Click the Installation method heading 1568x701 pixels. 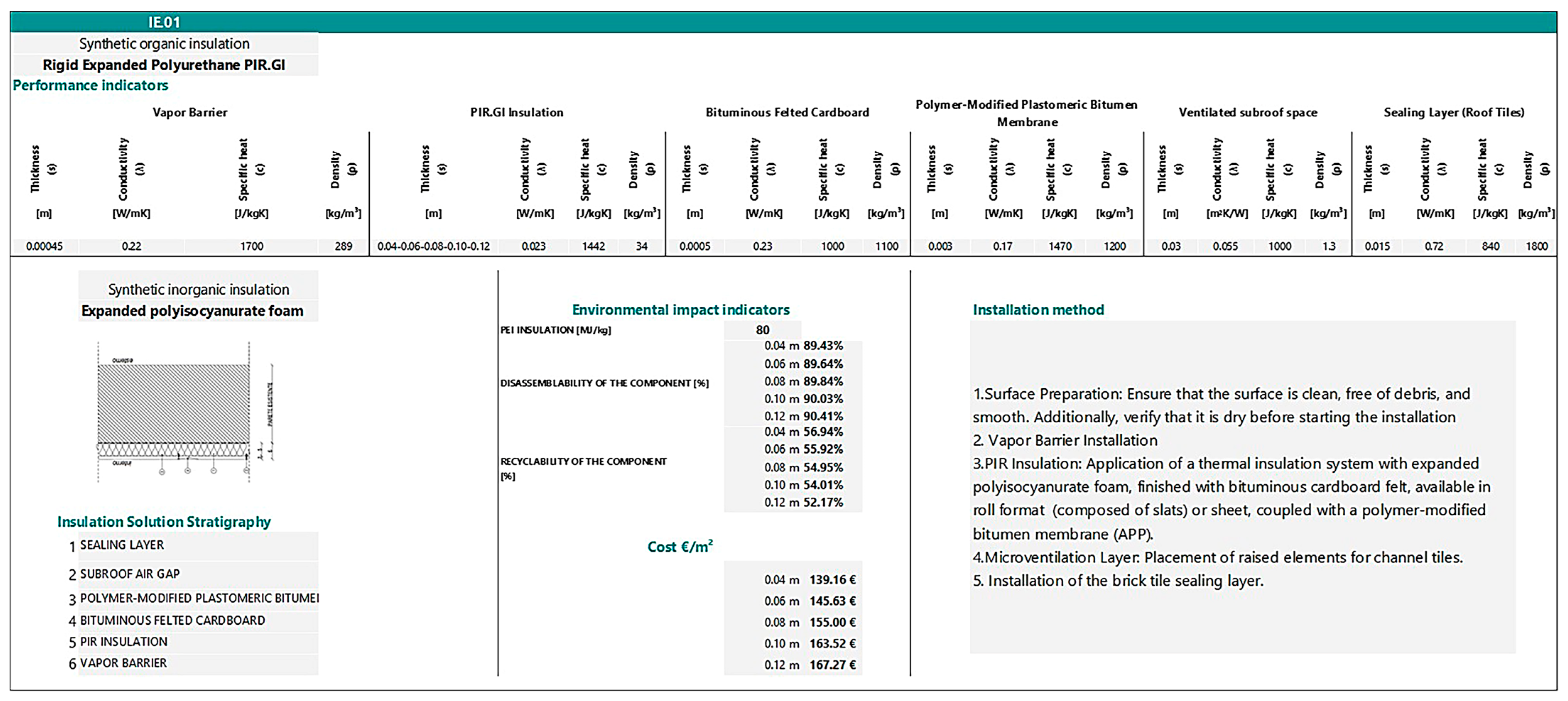pyautogui.click(x=1038, y=310)
